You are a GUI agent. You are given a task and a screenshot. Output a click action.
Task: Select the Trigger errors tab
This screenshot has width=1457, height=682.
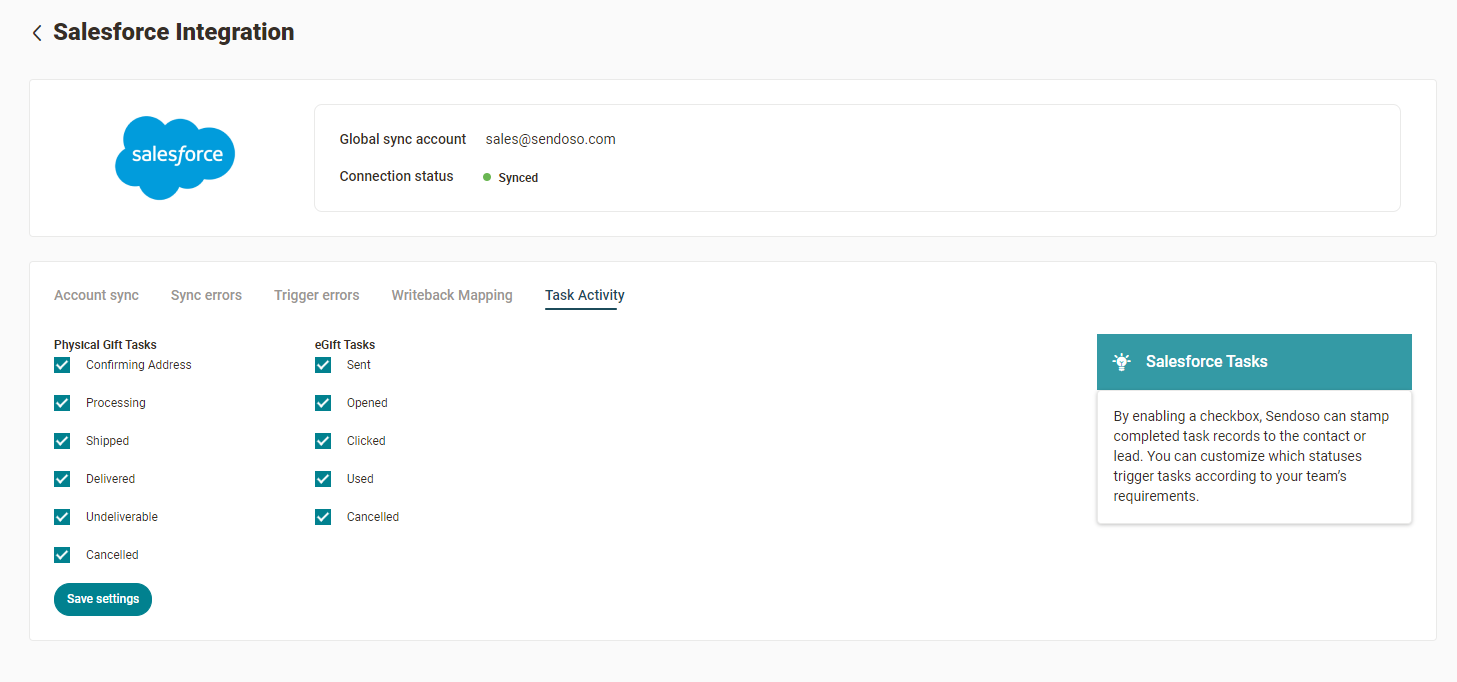[317, 295]
